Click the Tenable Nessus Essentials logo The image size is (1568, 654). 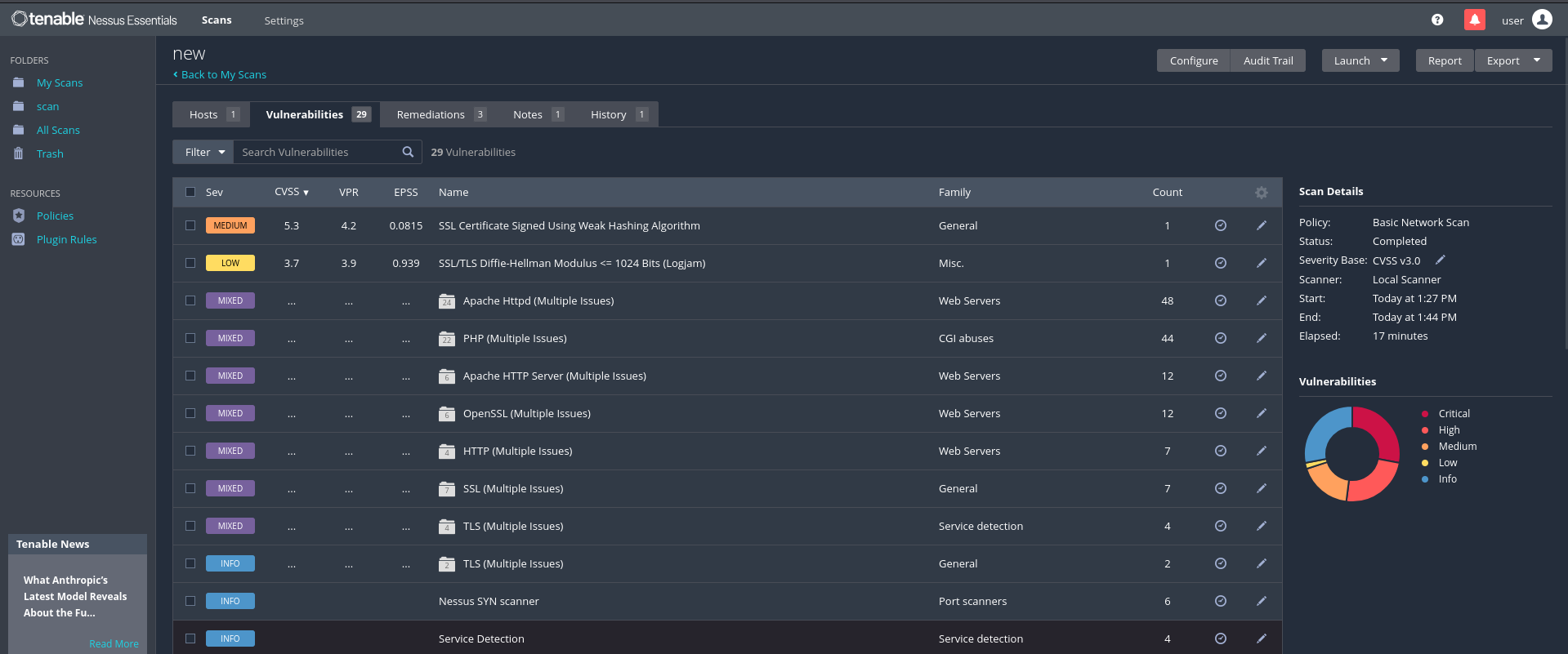(x=94, y=19)
